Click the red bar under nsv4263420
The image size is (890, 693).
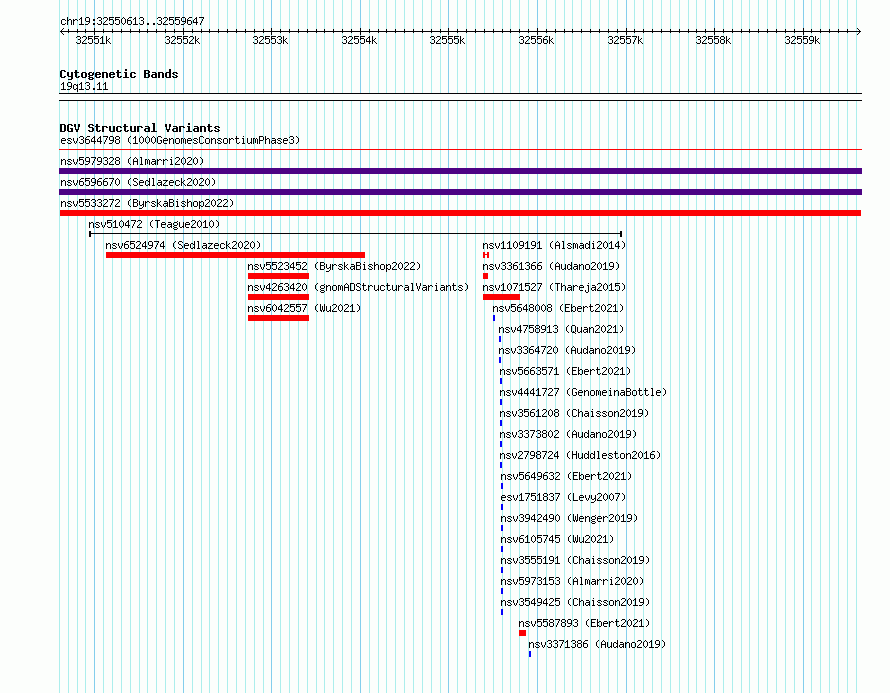coord(278,297)
